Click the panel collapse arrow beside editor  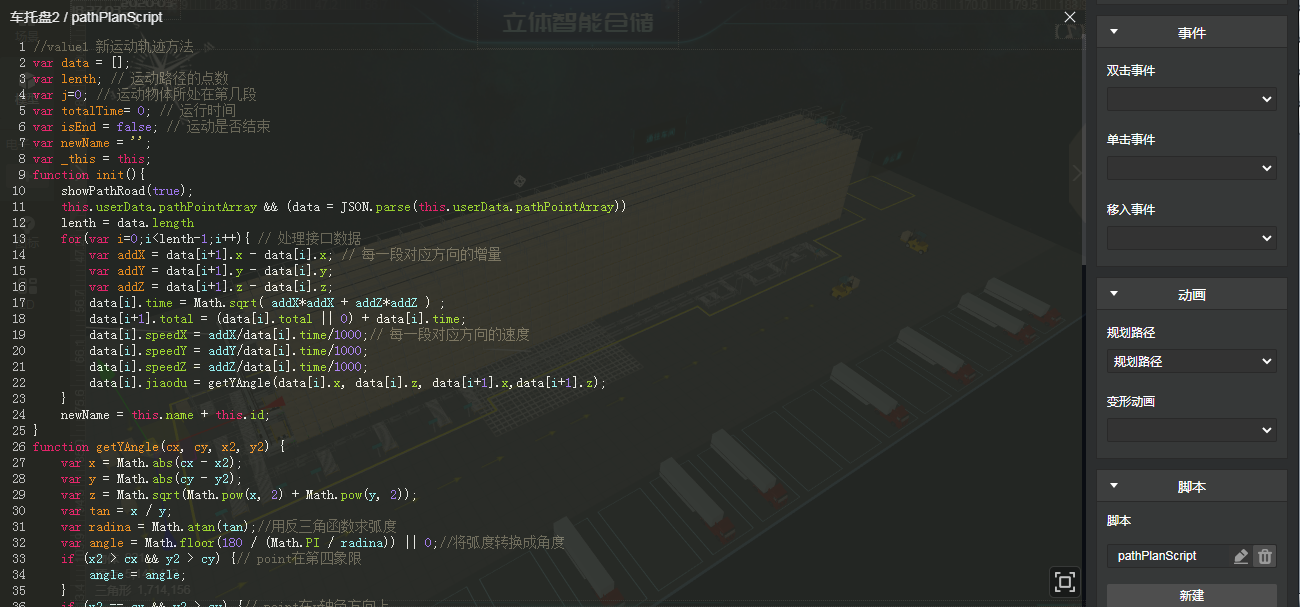click(1077, 173)
